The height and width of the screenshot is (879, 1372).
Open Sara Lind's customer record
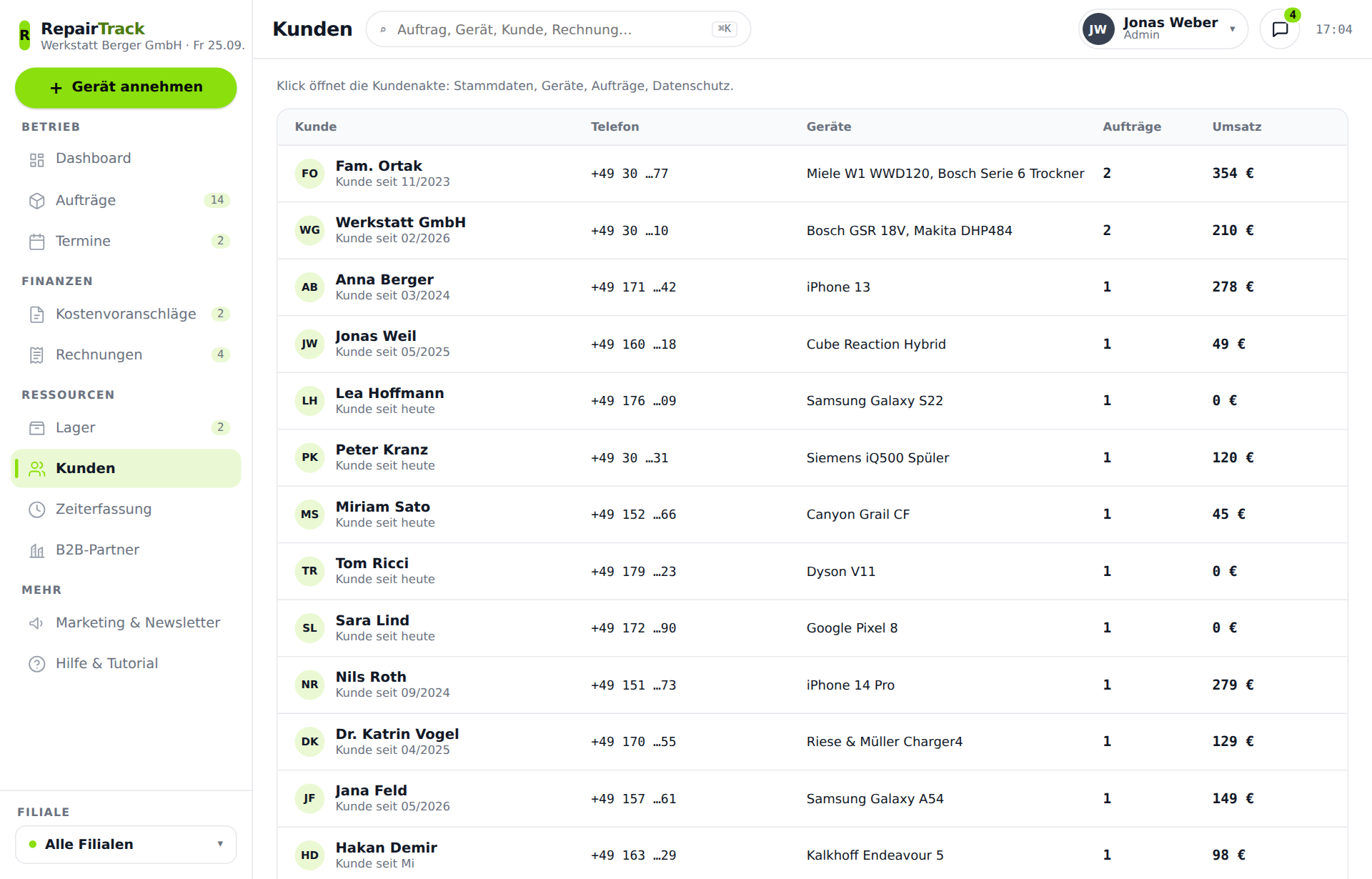[x=812, y=628]
